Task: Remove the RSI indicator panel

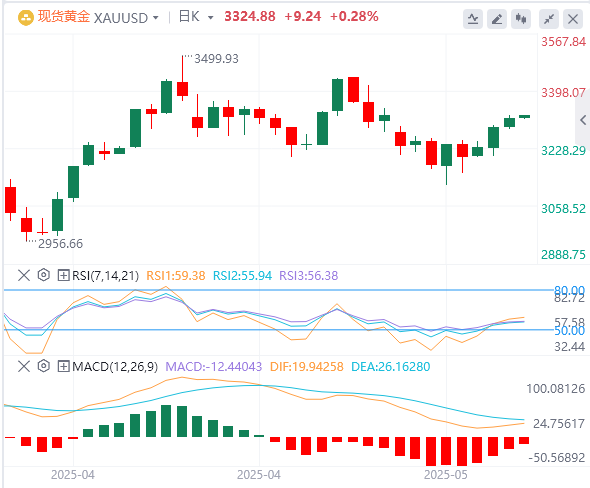Action: tap(24, 275)
